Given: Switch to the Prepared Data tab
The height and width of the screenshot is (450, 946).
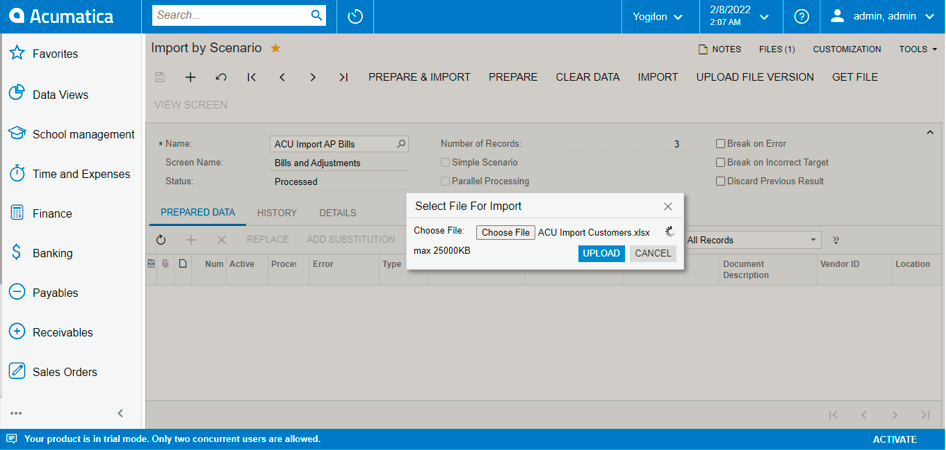Looking at the screenshot, I should pyautogui.click(x=197, y=212).
